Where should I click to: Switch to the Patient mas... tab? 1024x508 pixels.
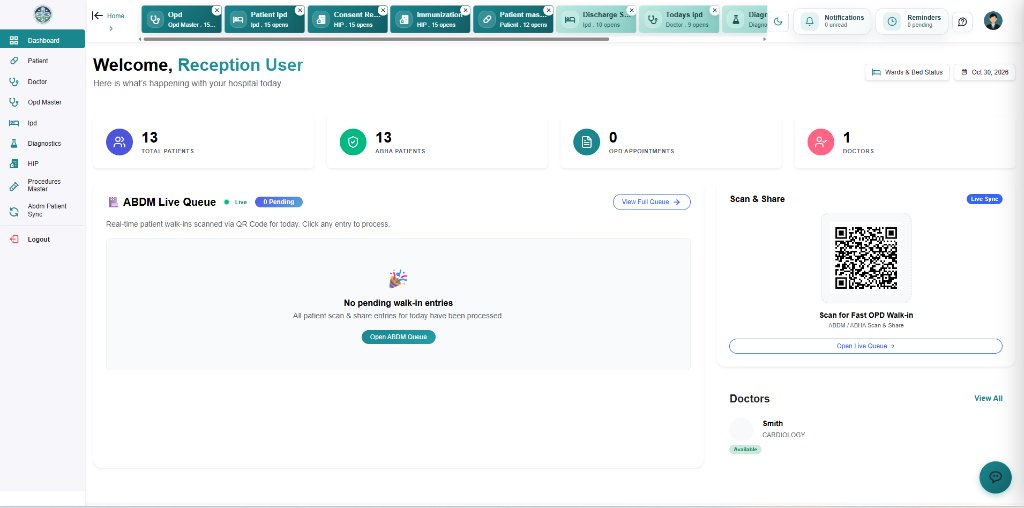click(x=513, y=20)
